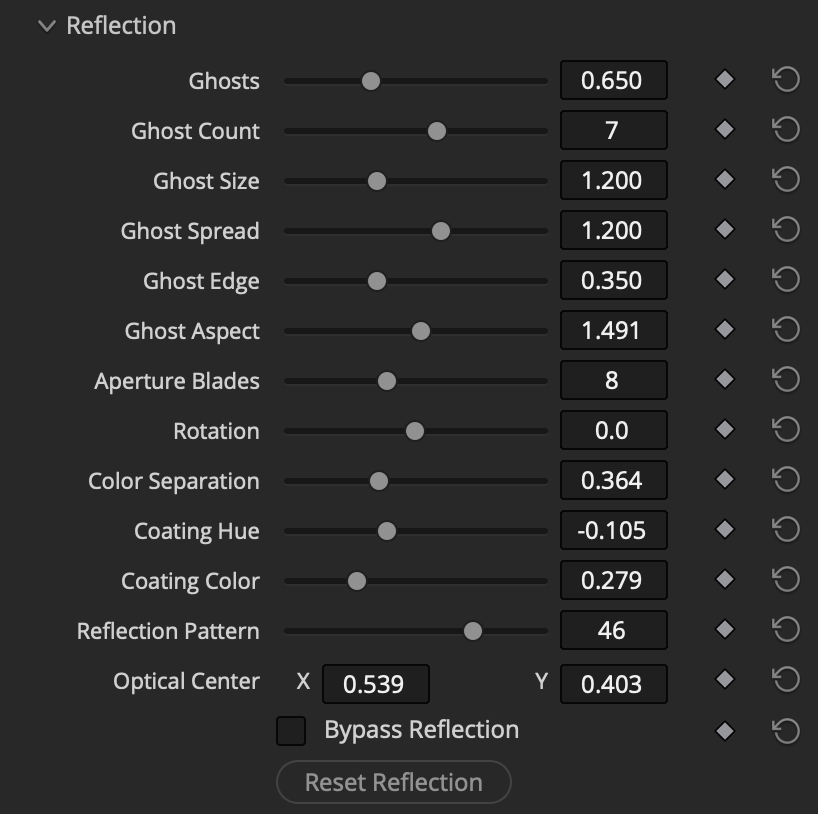Add keyframe for Ghost Spread
Screen dimensions: 818x814
click(725, 230)
